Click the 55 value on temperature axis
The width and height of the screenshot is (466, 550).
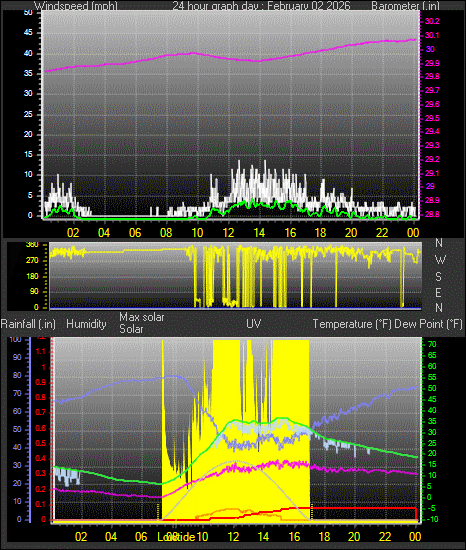click(432, 378)
